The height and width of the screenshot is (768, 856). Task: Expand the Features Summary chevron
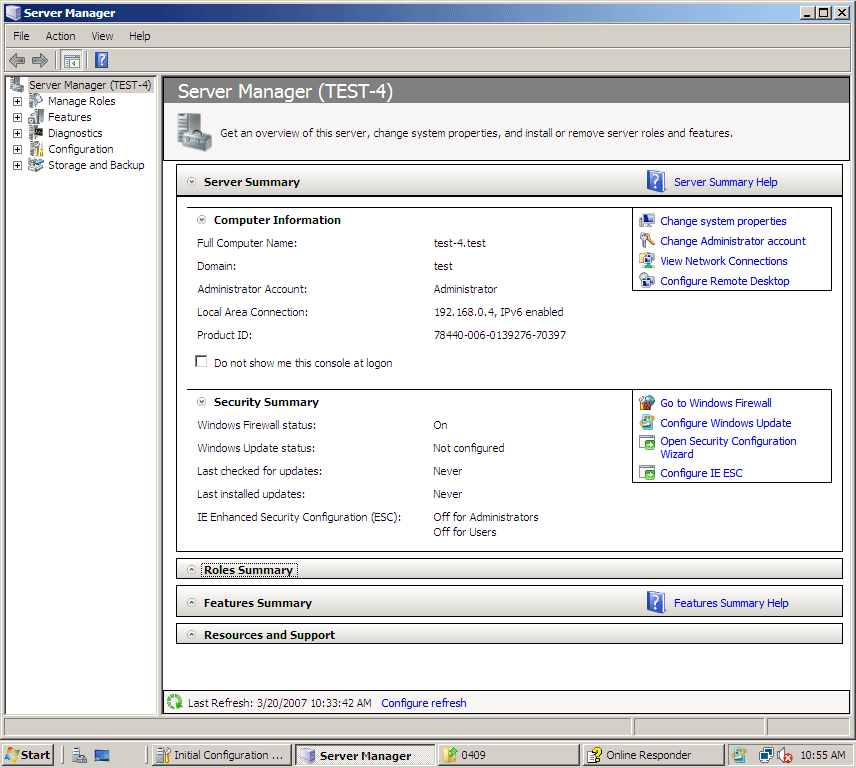192,603
